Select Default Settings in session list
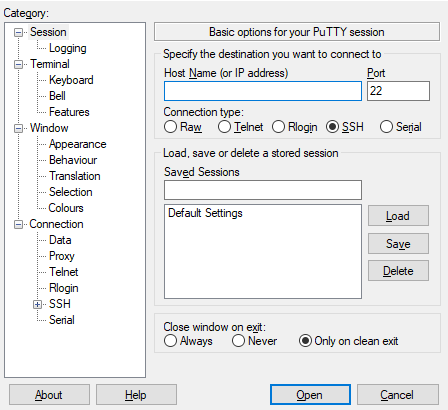Viewport: 448px width, 410px height. point(205,213)
